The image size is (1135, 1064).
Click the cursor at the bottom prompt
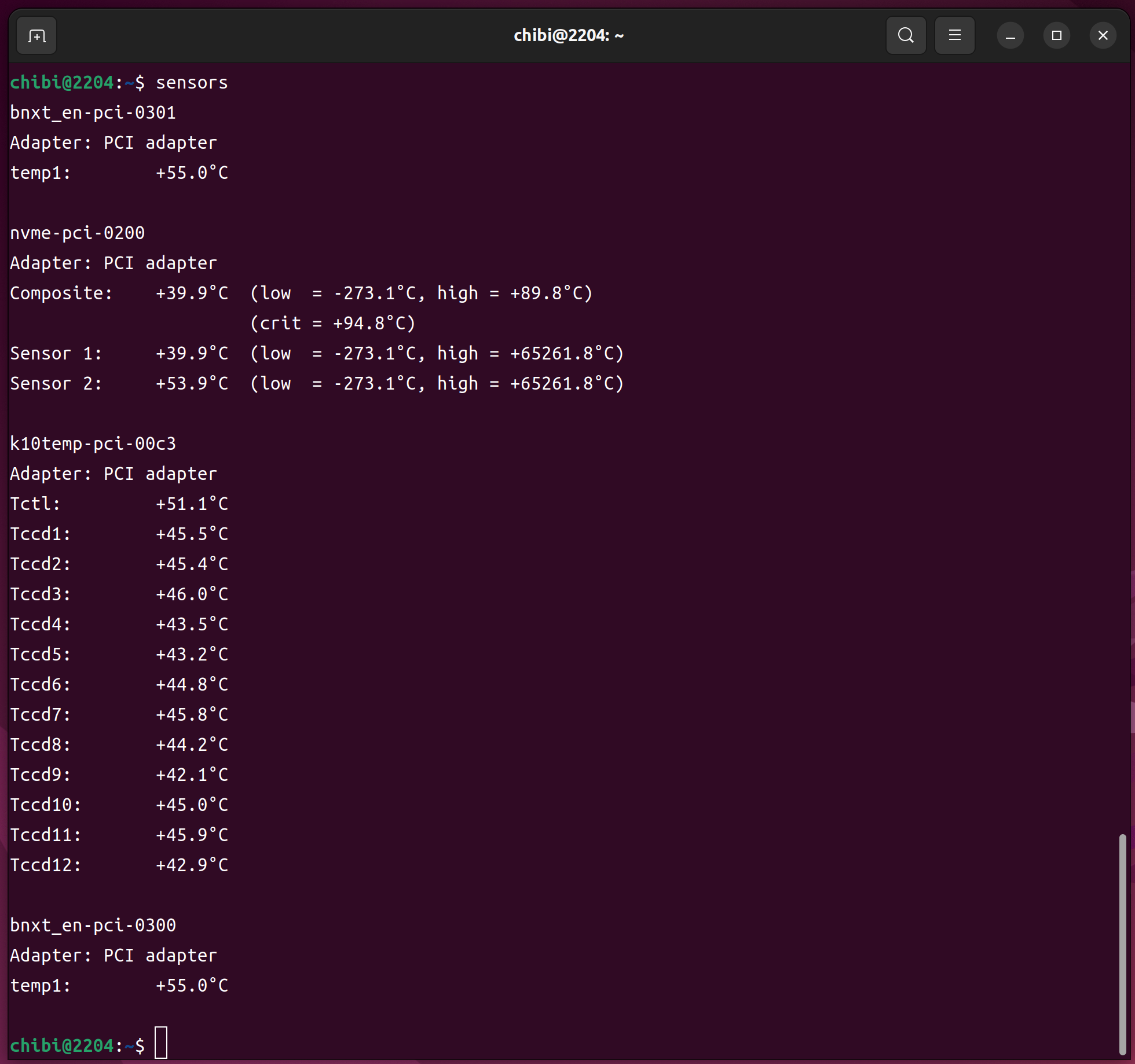coord(161,1043)
